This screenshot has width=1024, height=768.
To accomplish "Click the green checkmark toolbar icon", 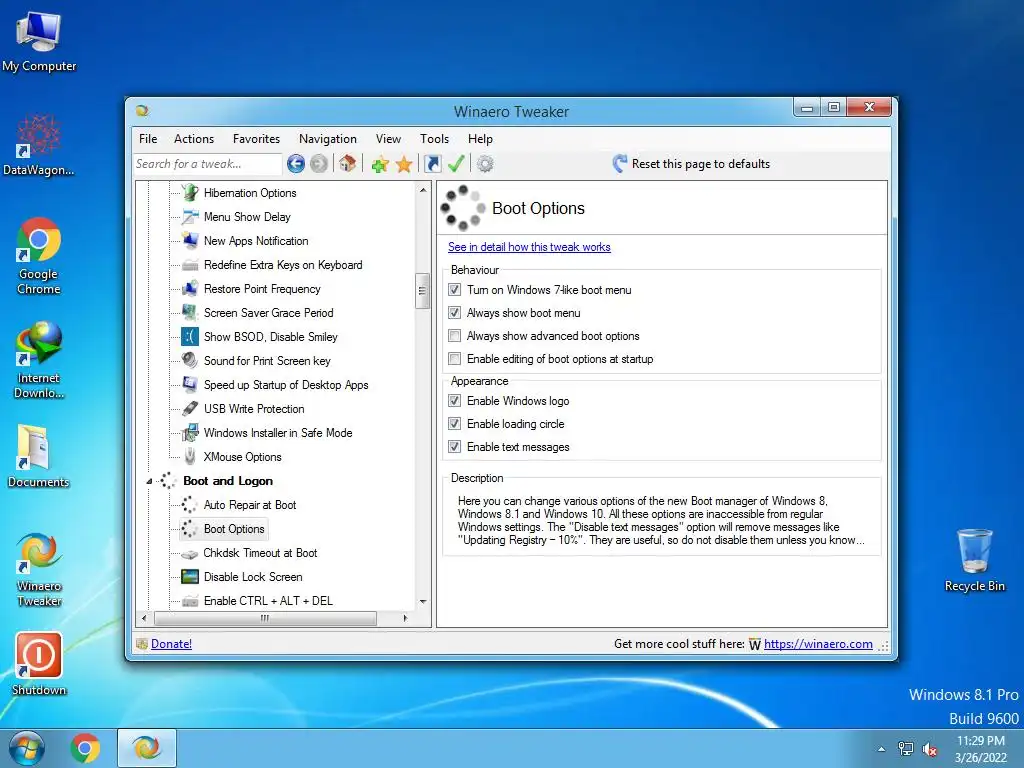I will [x=456, y=163].
